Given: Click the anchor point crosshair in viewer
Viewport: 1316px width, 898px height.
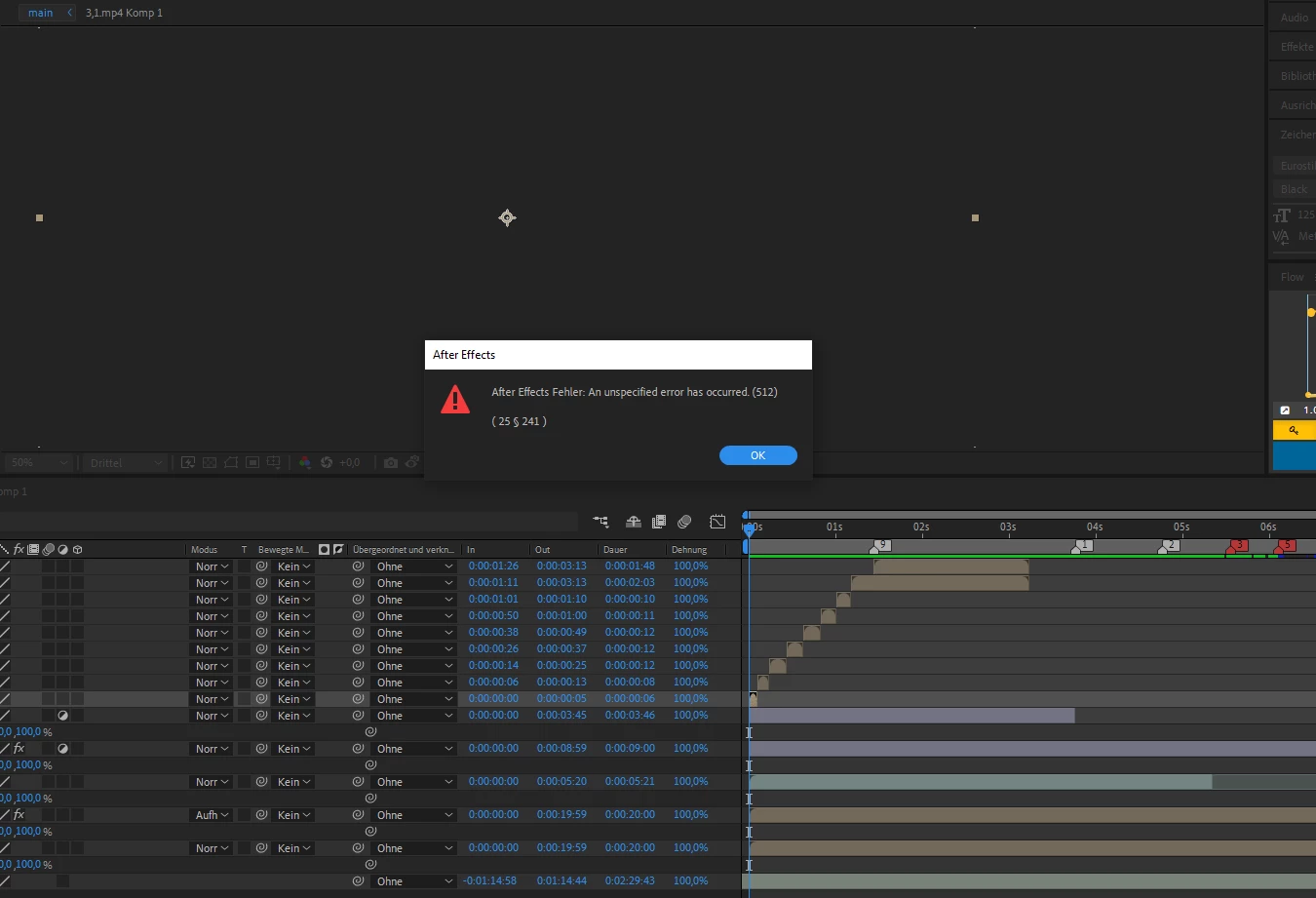Looking at the screenshot, I should (507, 217).
